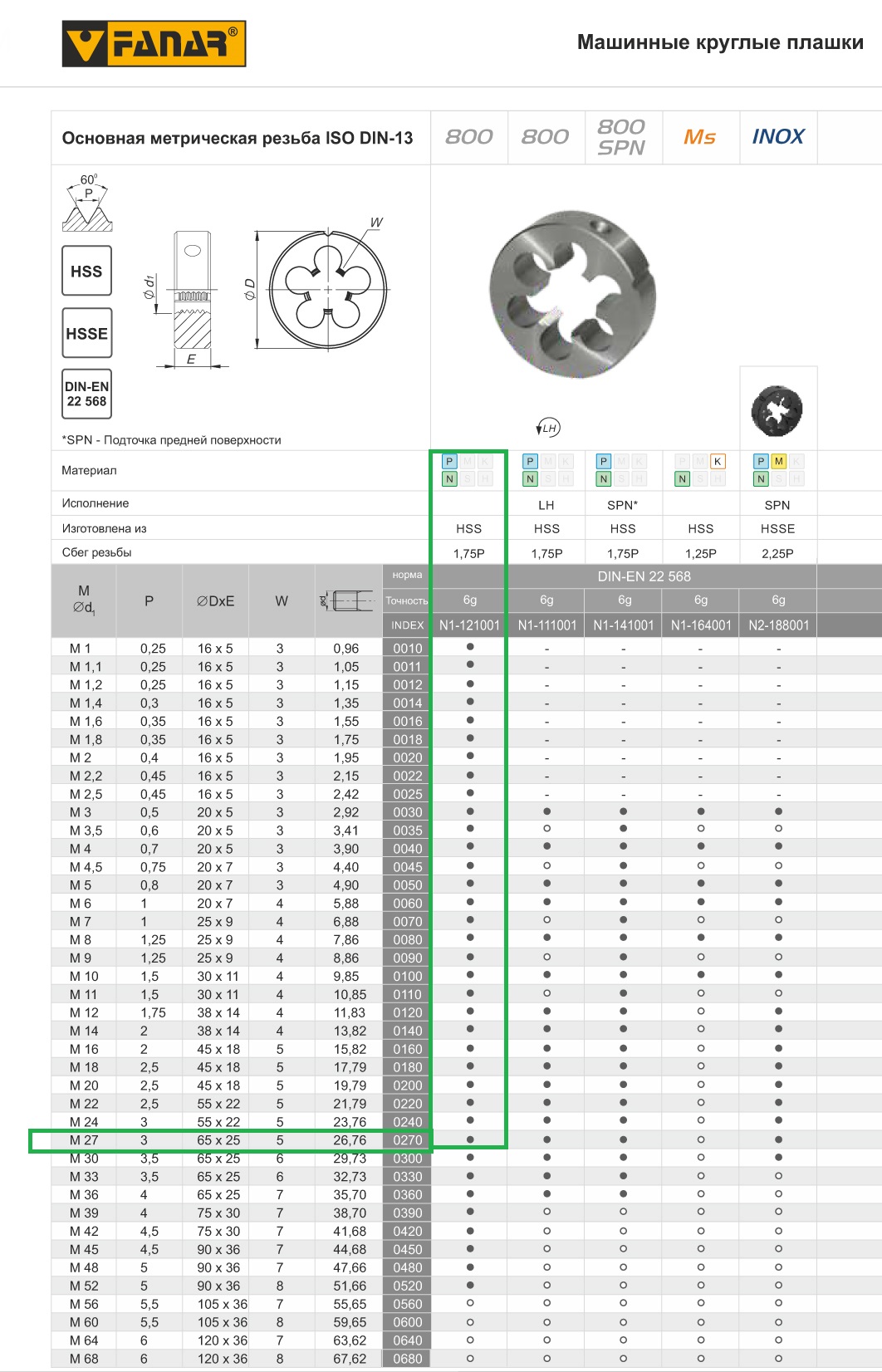
Task: Click the 41,68 diameter value
Action: click(350, 1231)
